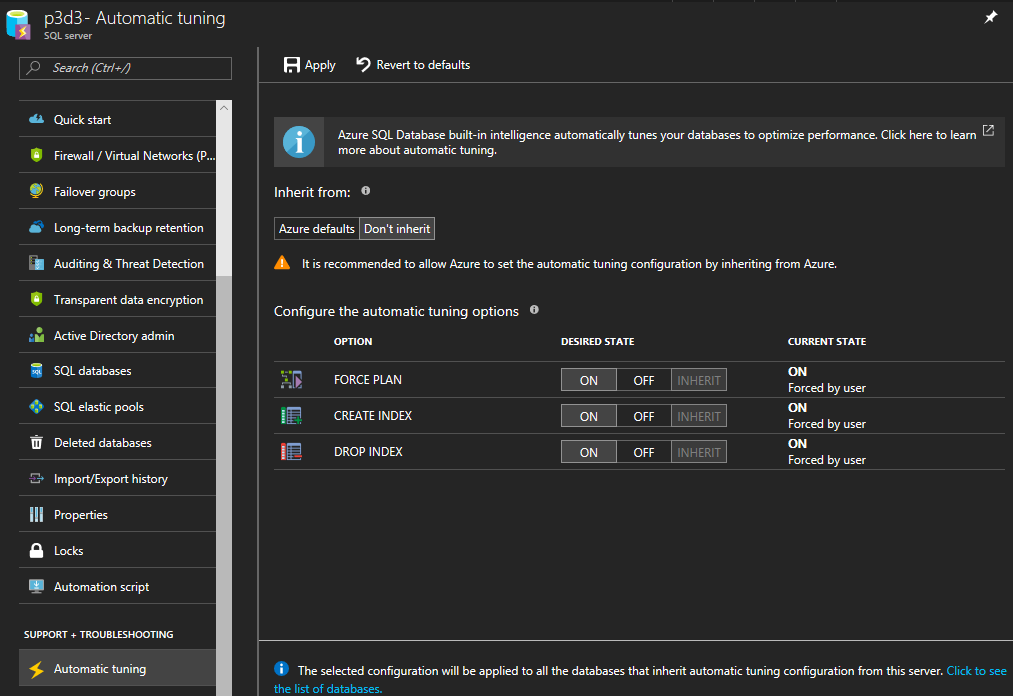This screenshot has width=1013, height=696.
Task: Open the SQL databases menu item
Action: pos(92,371)
